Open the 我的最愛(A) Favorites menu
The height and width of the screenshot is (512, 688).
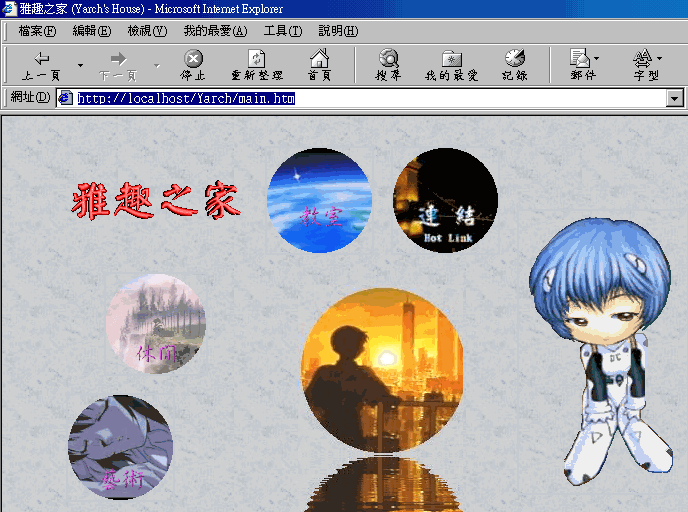click(x=215, y=31)
